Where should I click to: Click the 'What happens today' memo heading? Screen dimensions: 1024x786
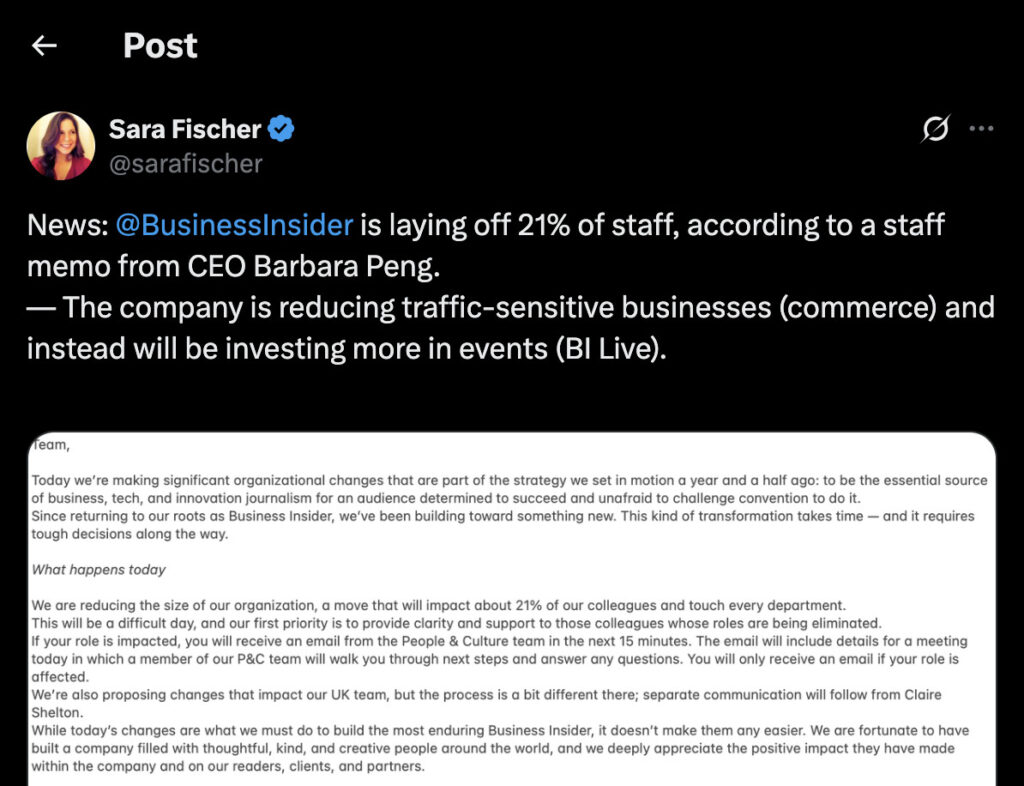click(99, 570)
